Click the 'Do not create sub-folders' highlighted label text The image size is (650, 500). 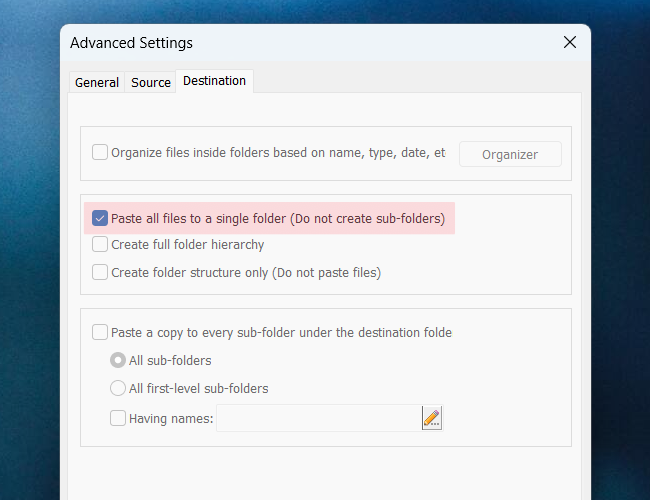(367, 219)
